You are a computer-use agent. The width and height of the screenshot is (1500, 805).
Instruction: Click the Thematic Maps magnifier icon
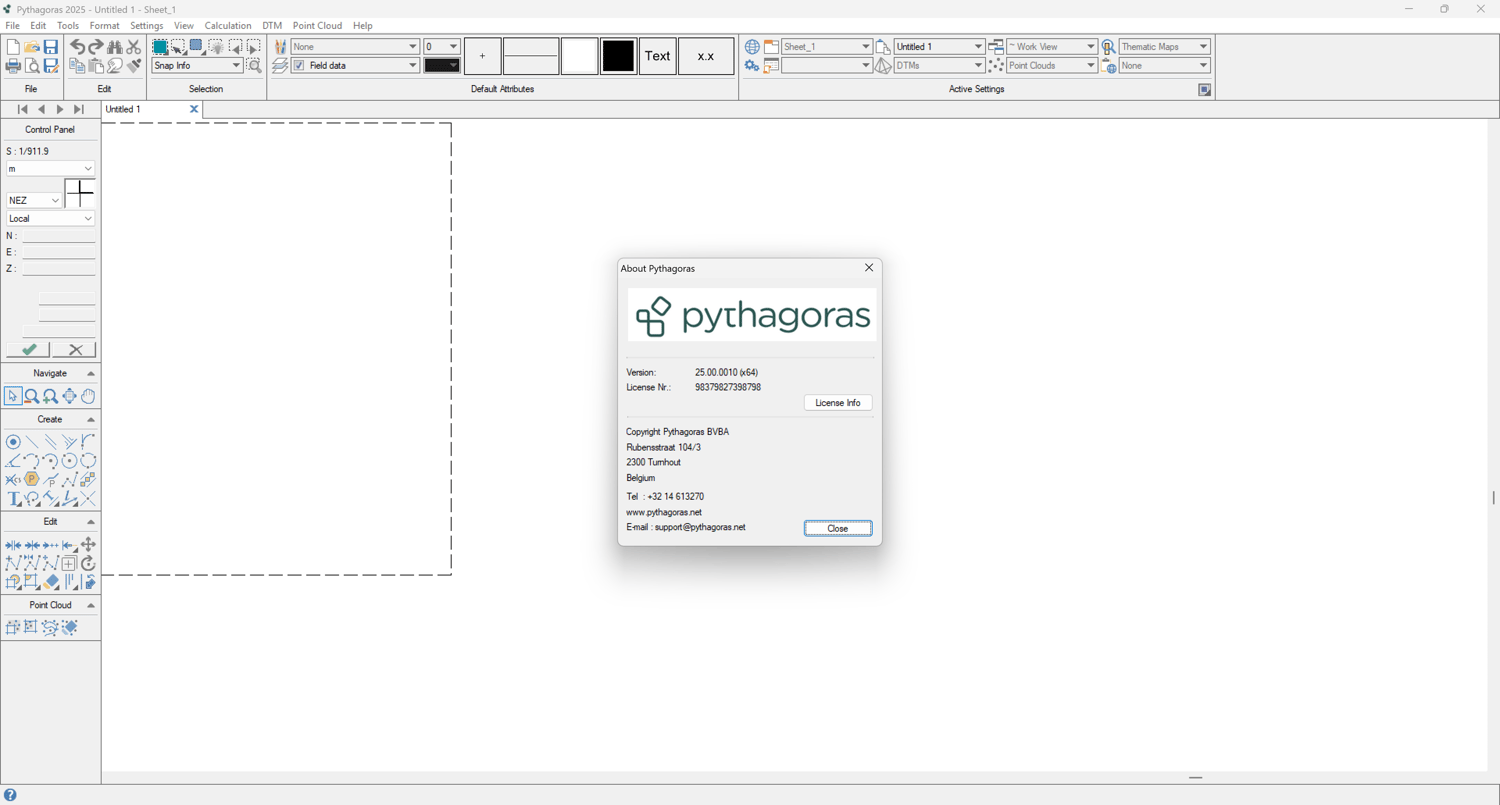click(x=1109, y=47)
